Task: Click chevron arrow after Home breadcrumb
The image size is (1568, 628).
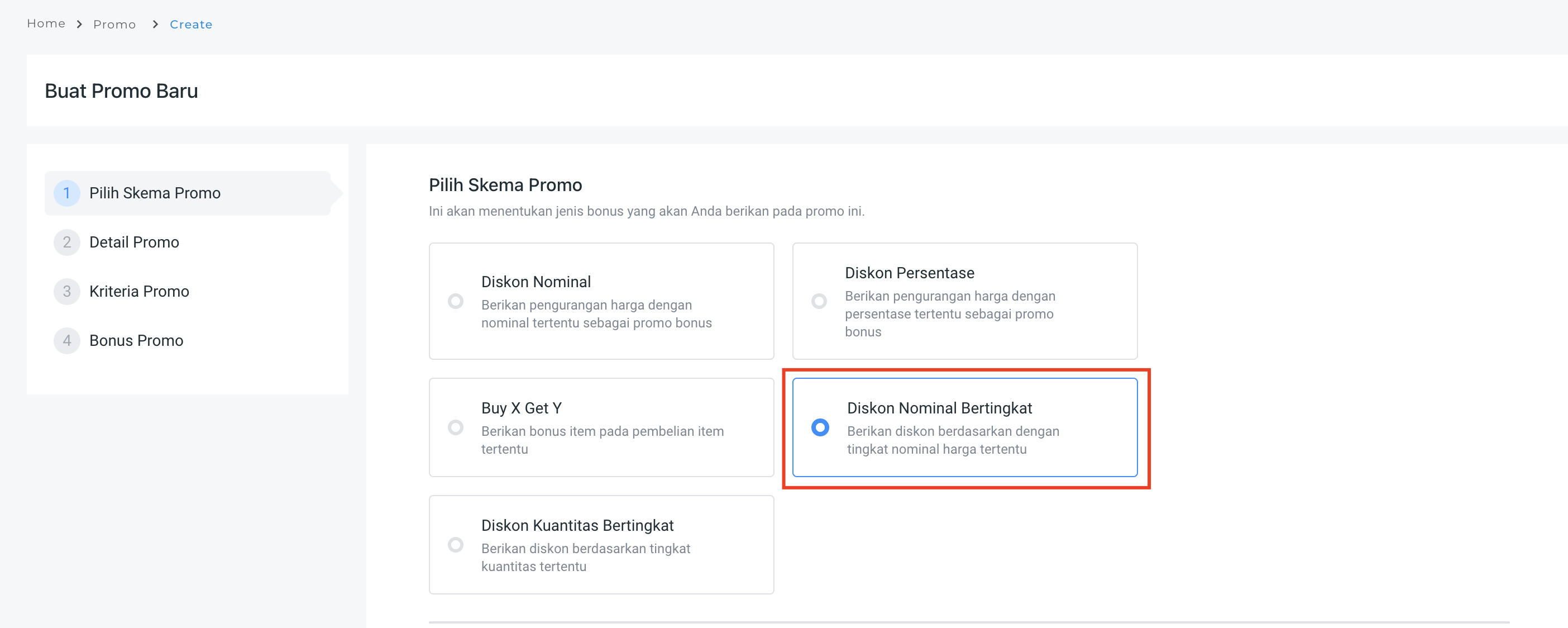Action: (x=79, y=25)
